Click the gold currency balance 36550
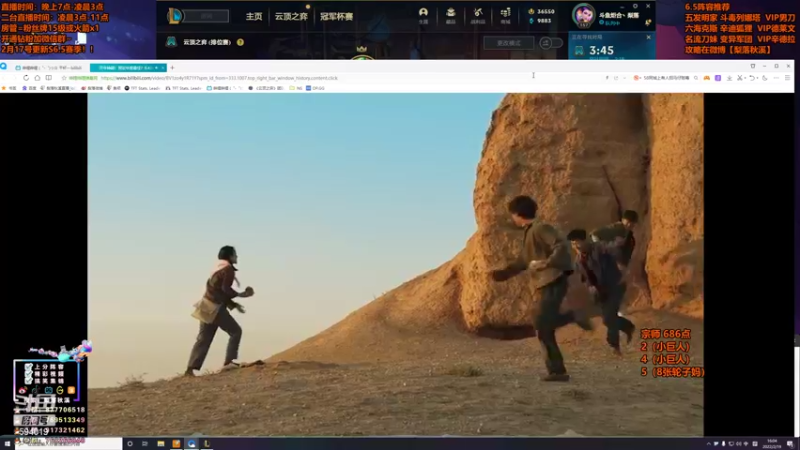 (541, 11)
